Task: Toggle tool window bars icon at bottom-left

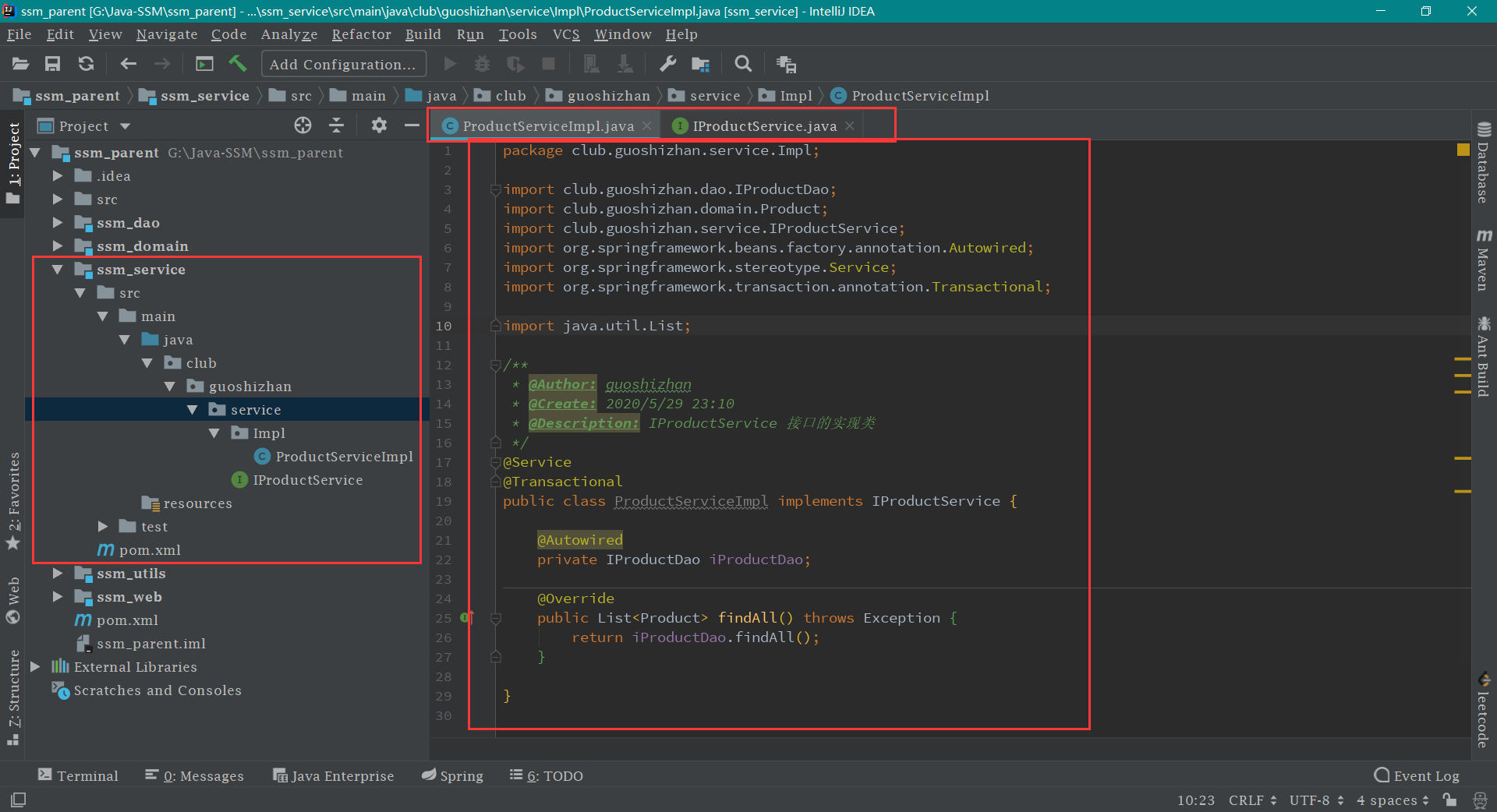Action: coord(18,800)
